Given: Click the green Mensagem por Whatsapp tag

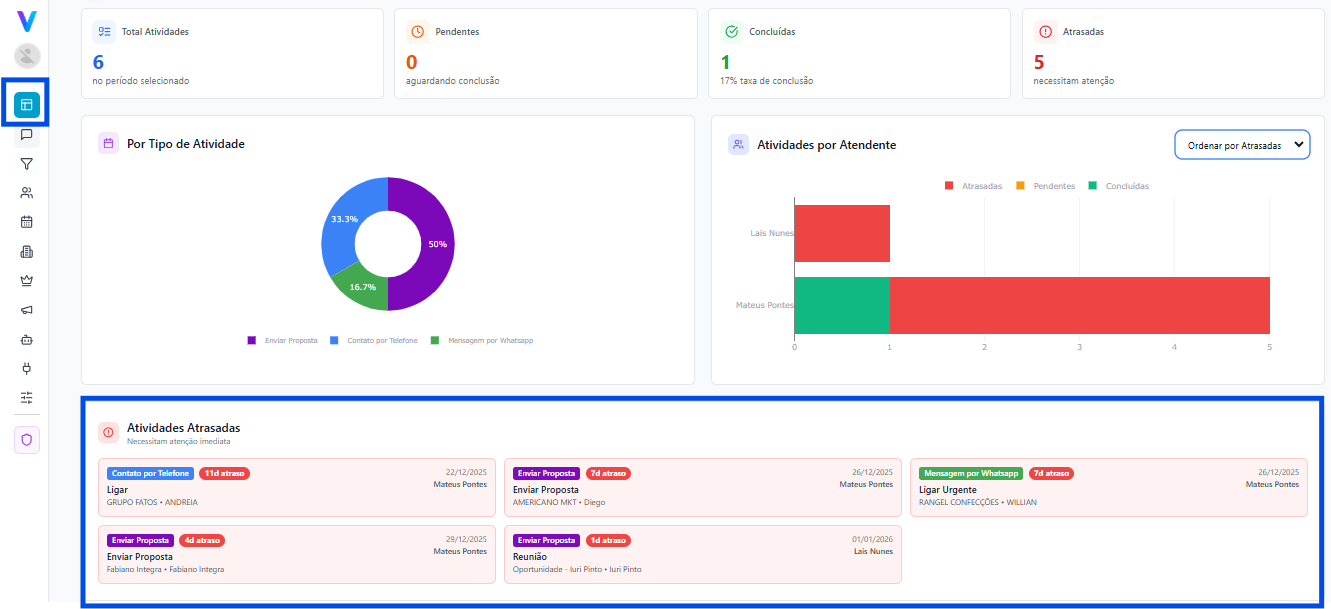Looking at the screenshot, I should [x=971, y=473].
